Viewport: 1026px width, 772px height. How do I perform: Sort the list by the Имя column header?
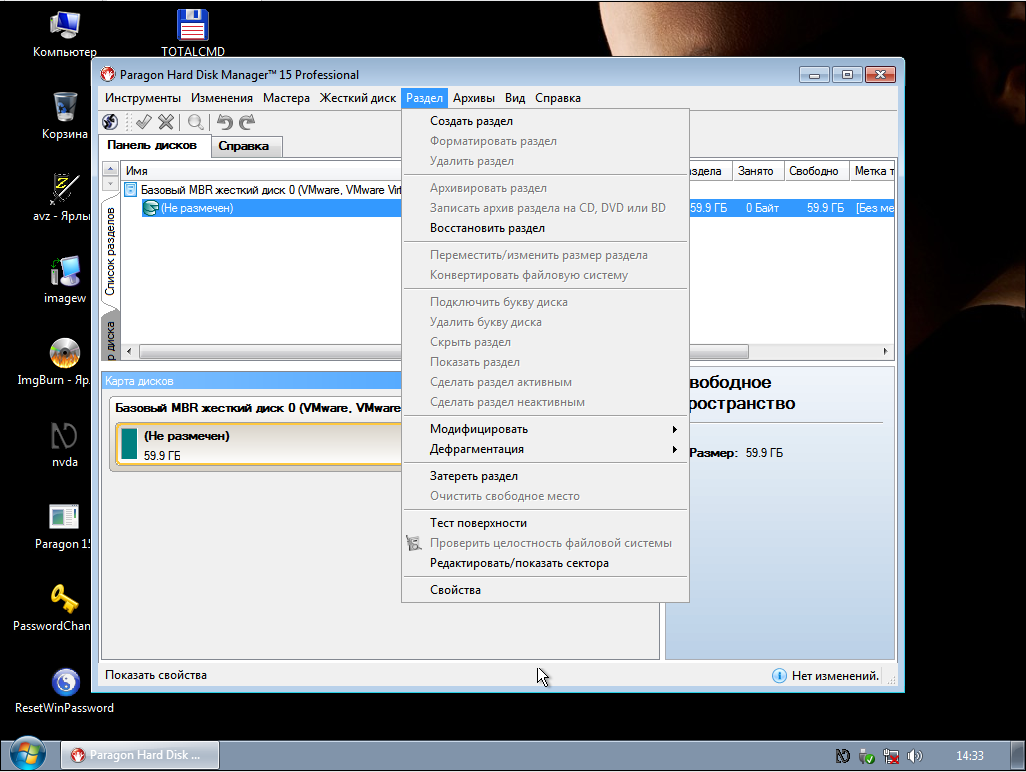coord(260,171)
